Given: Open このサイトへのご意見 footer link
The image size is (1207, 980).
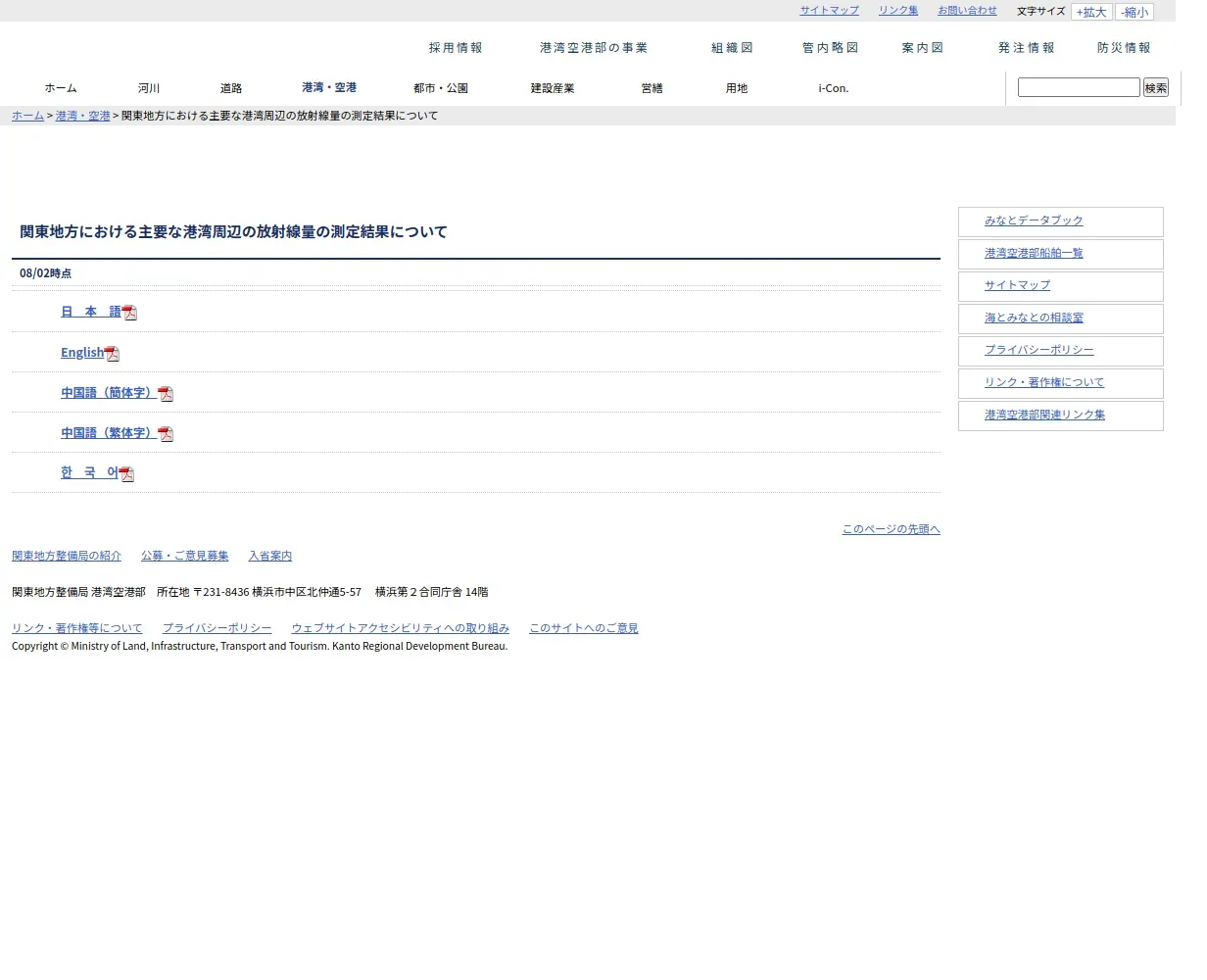Looking at the screenshot, I should 584,628.
